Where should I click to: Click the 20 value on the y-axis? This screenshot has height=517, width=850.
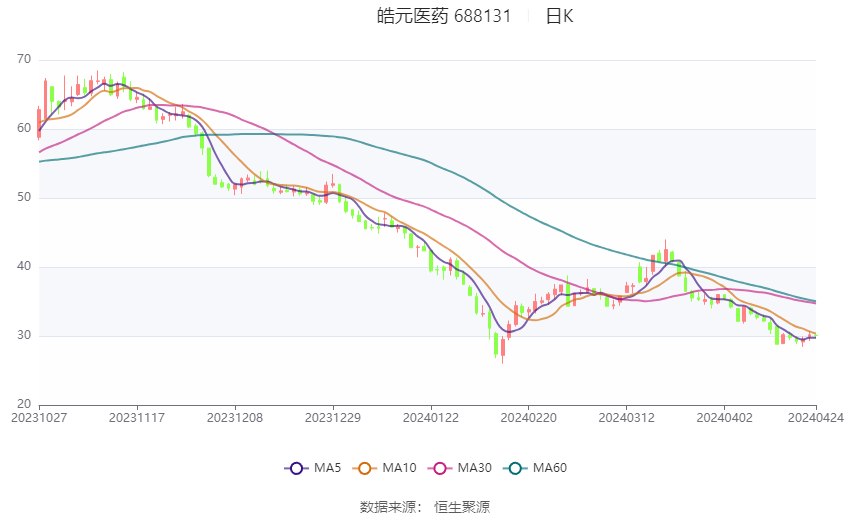point(24,405)
